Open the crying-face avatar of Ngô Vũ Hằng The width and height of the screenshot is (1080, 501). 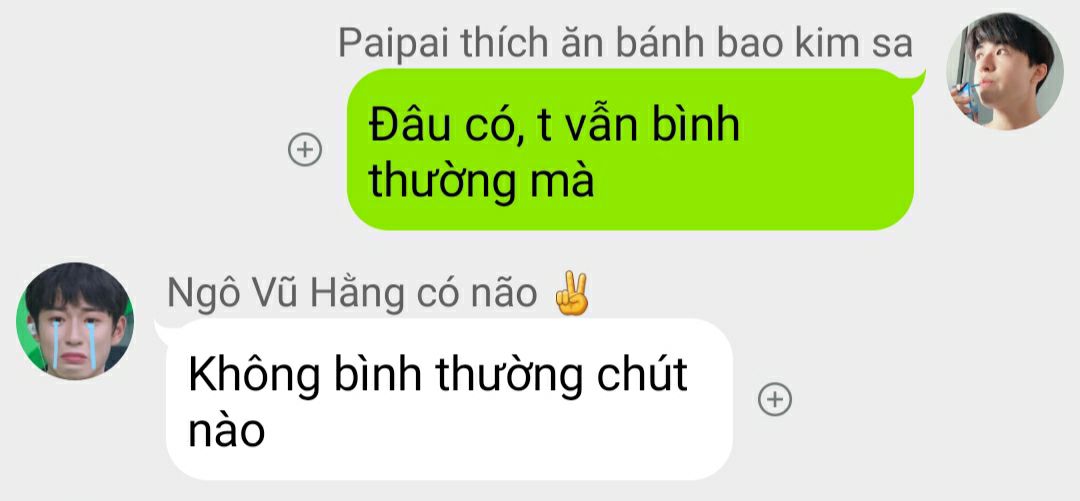point(75,321)
